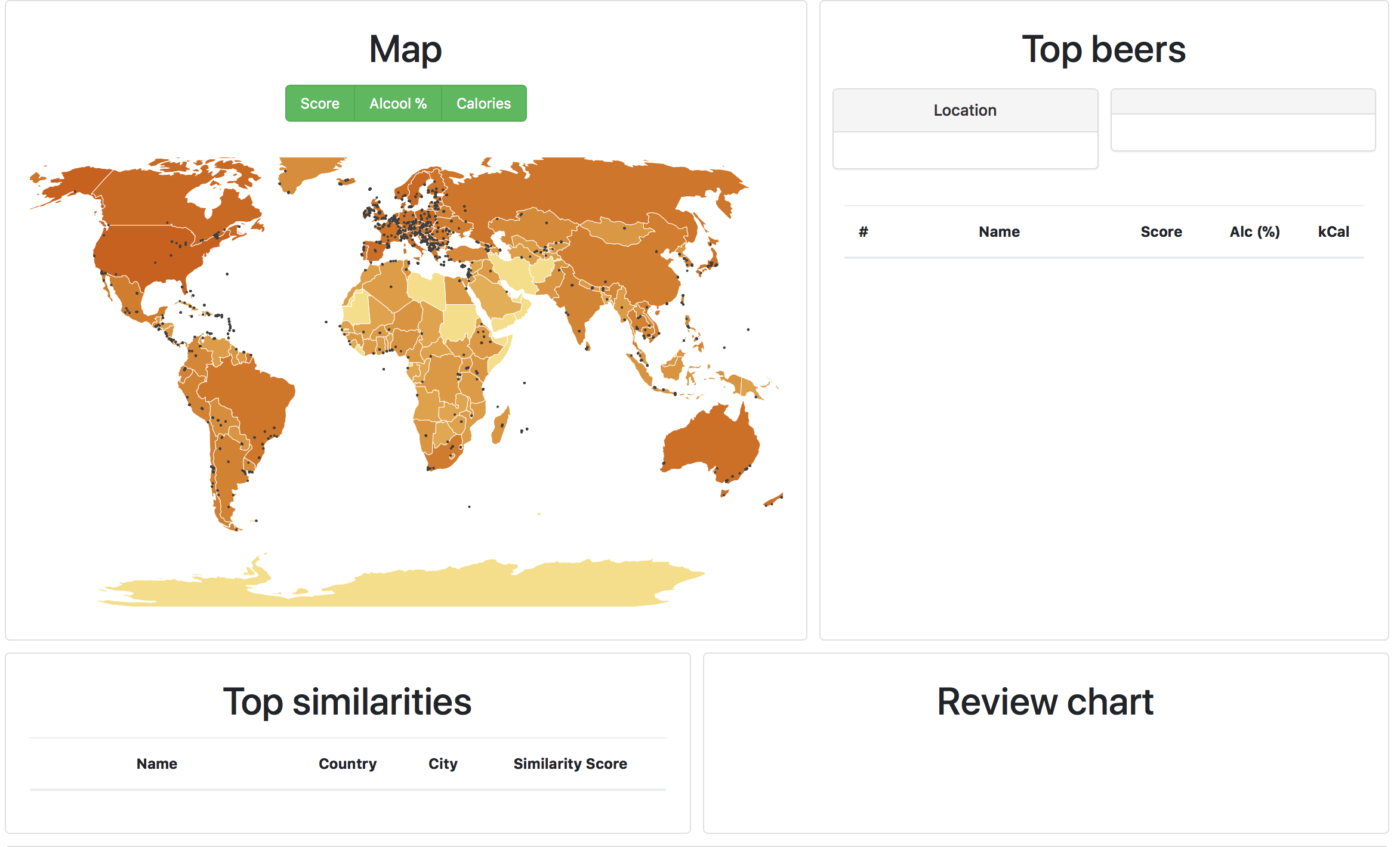Click the Similarity Score column header
The image size is (1400, 847).
pos(570,764)
